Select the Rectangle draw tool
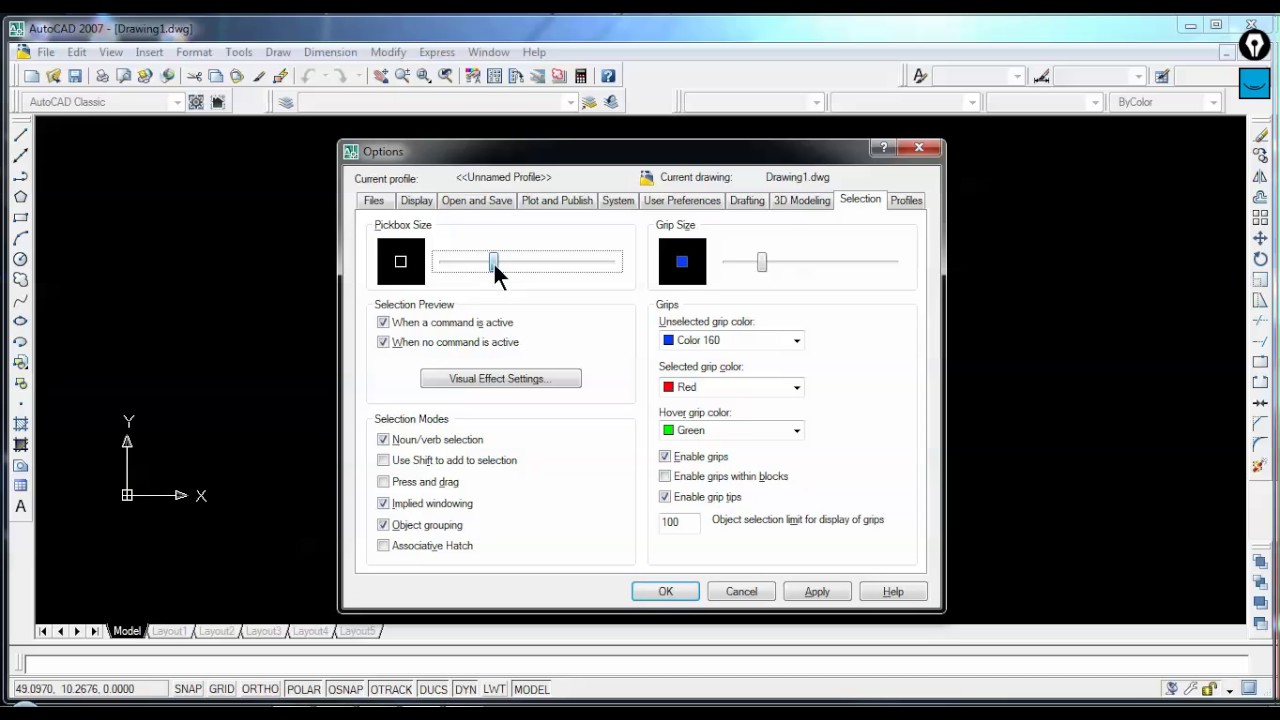The width and height of the screenshot is (1280, 720). (20, 218)
